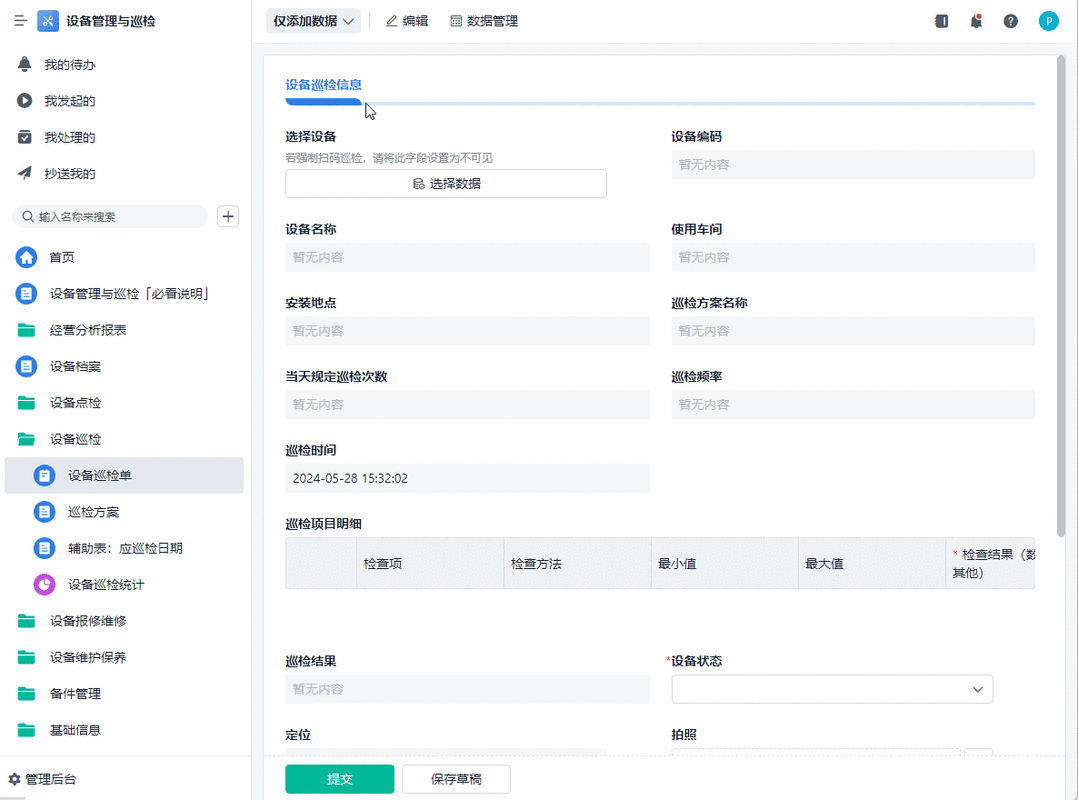Open help question mark icon

(1011, 21)
